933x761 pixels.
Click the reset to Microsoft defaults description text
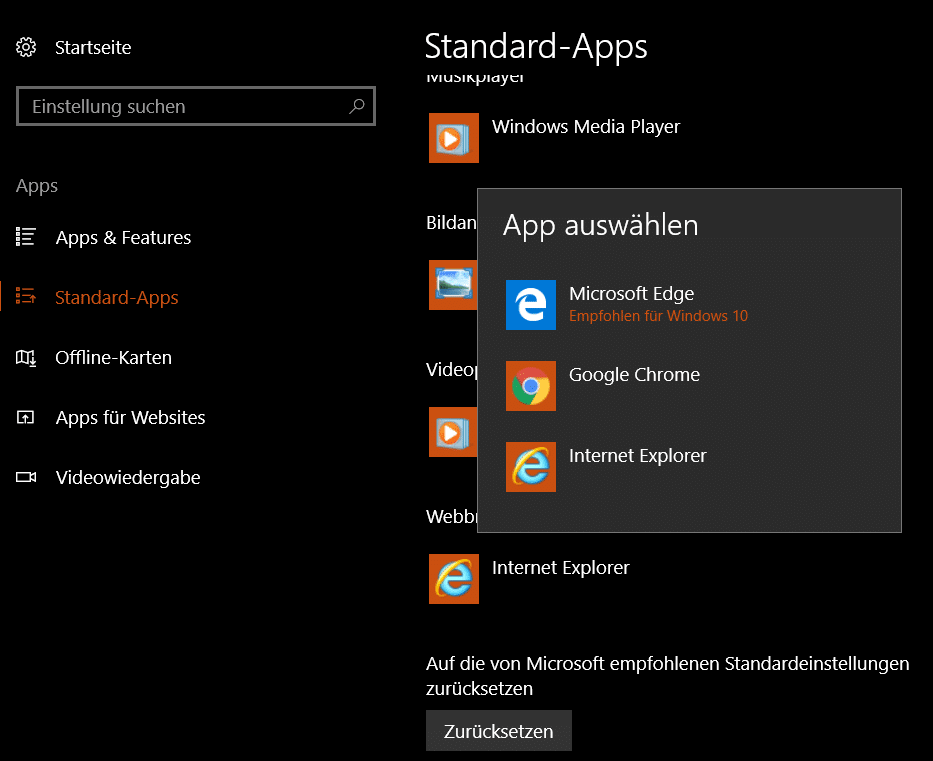(668, 676)
